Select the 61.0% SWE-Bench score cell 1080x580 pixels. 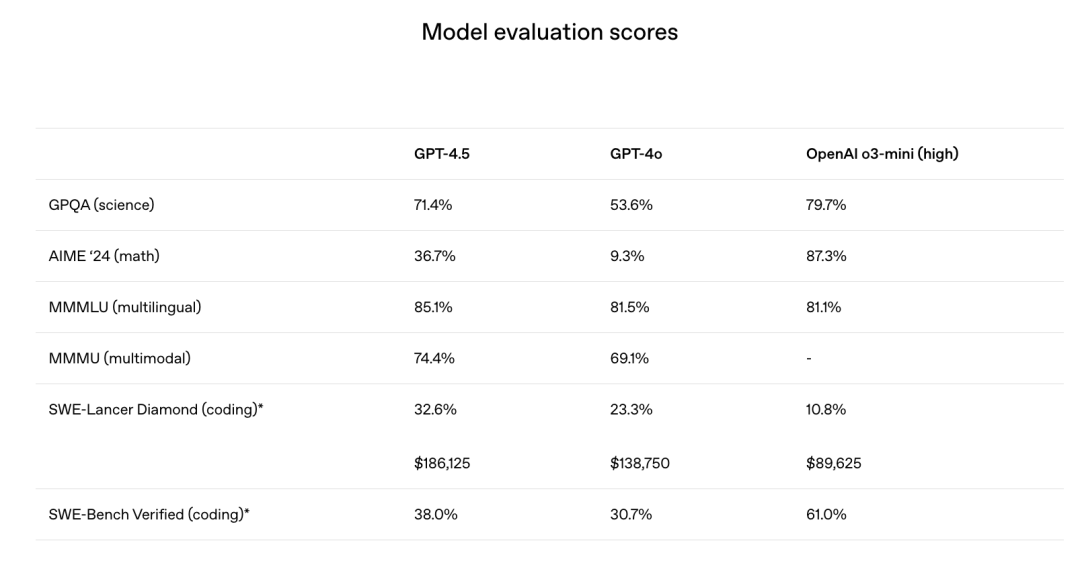point(826,514)
